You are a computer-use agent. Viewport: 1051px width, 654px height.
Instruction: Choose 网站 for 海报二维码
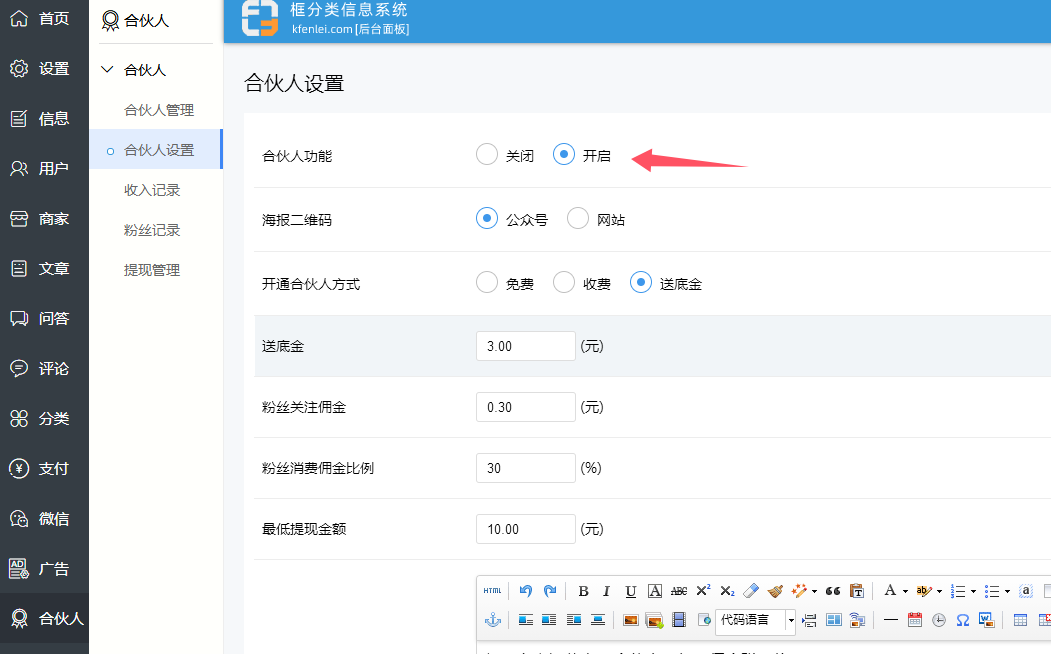[578, 219]
